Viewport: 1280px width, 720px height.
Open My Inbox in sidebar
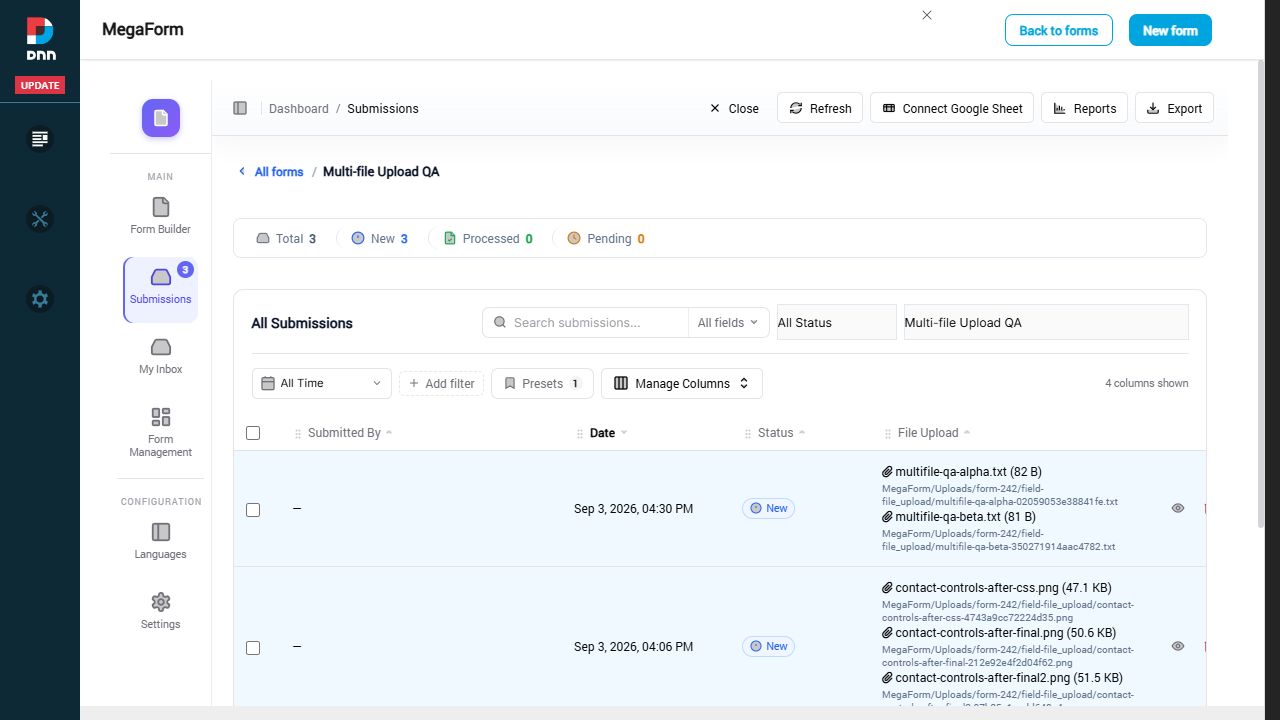pos(161,356)
